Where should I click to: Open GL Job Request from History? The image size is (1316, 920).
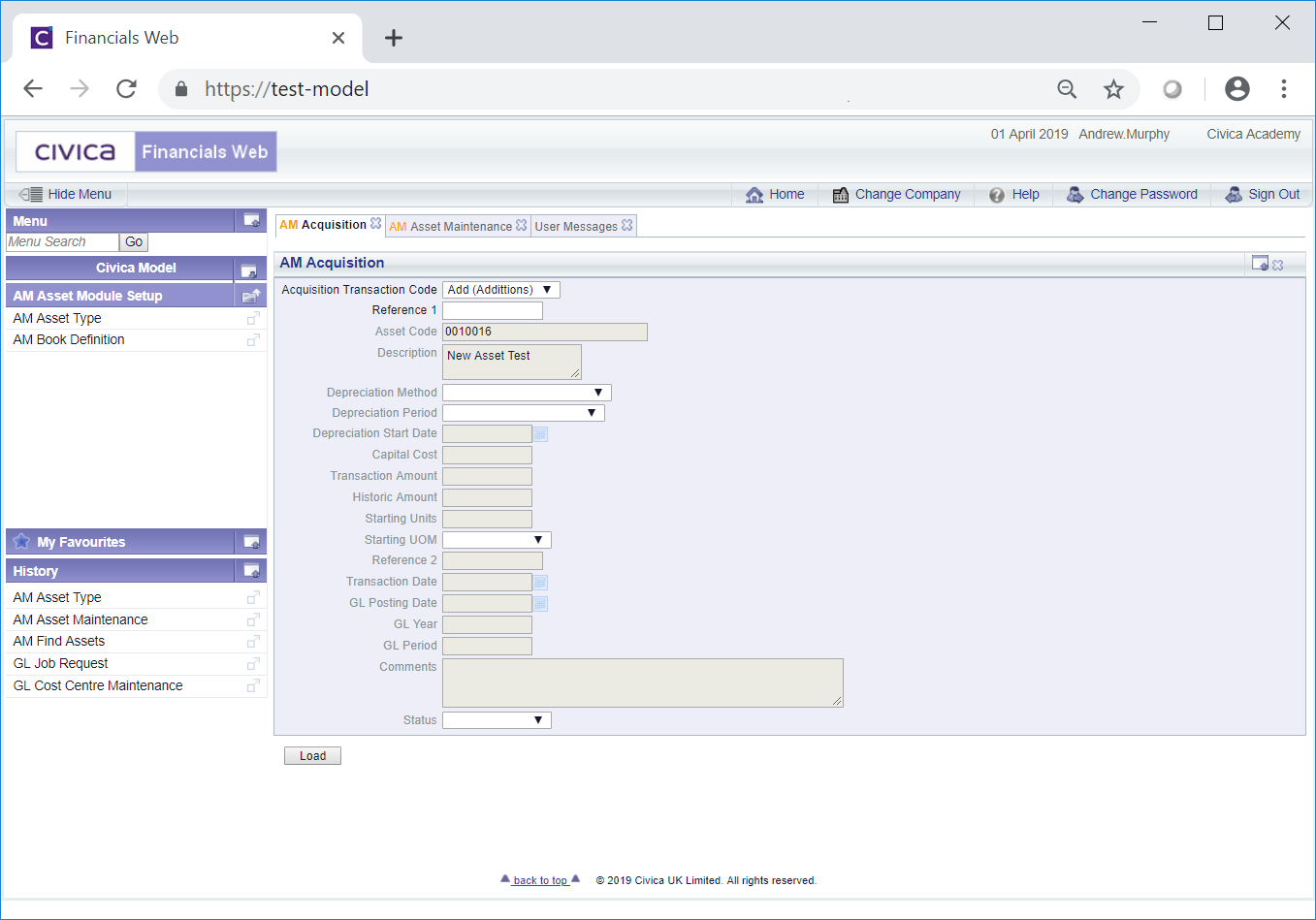pyautogui.click(x=61, y=664)
